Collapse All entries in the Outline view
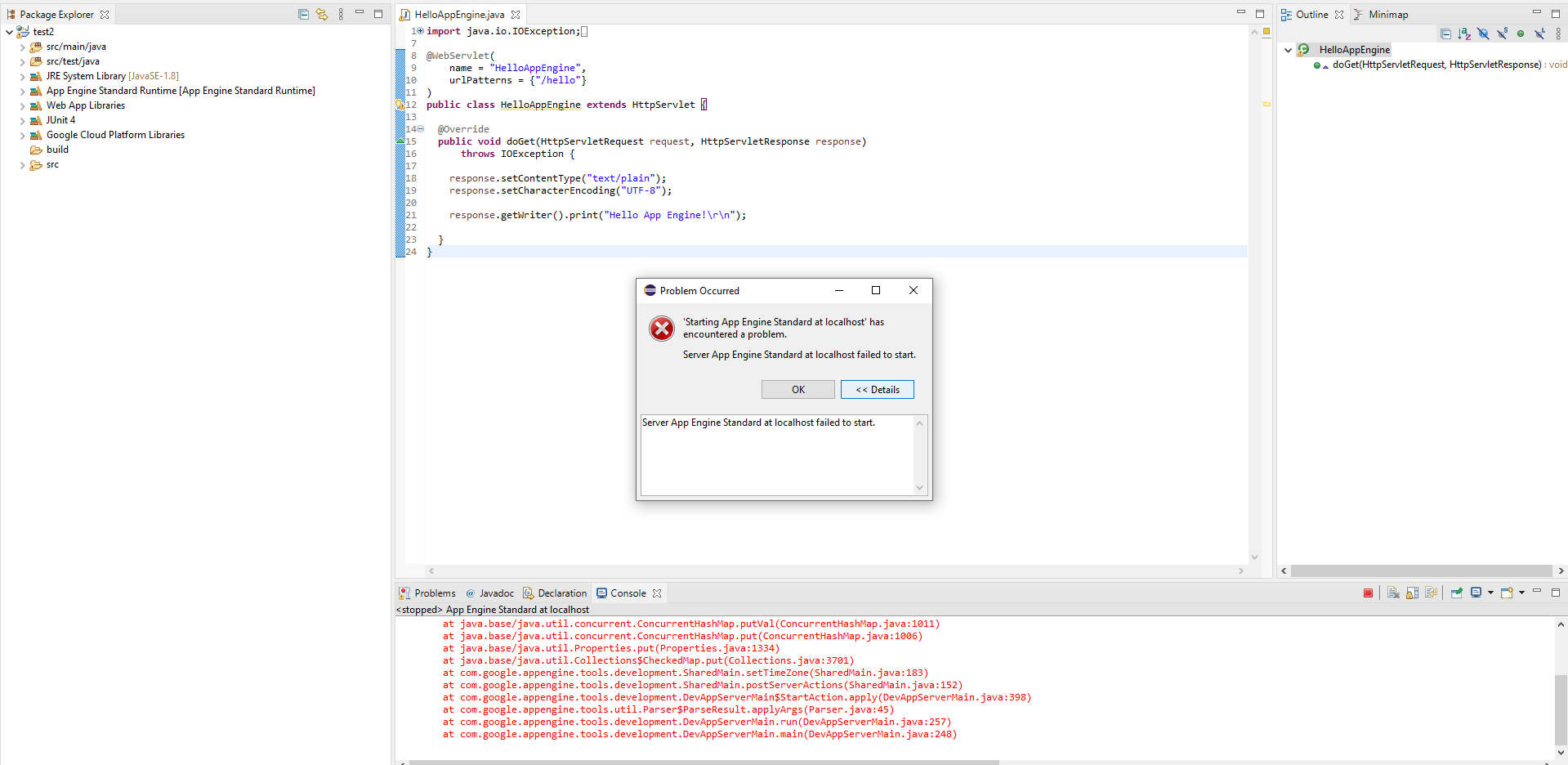1568x765 pixels. [x=1446, y=34]
